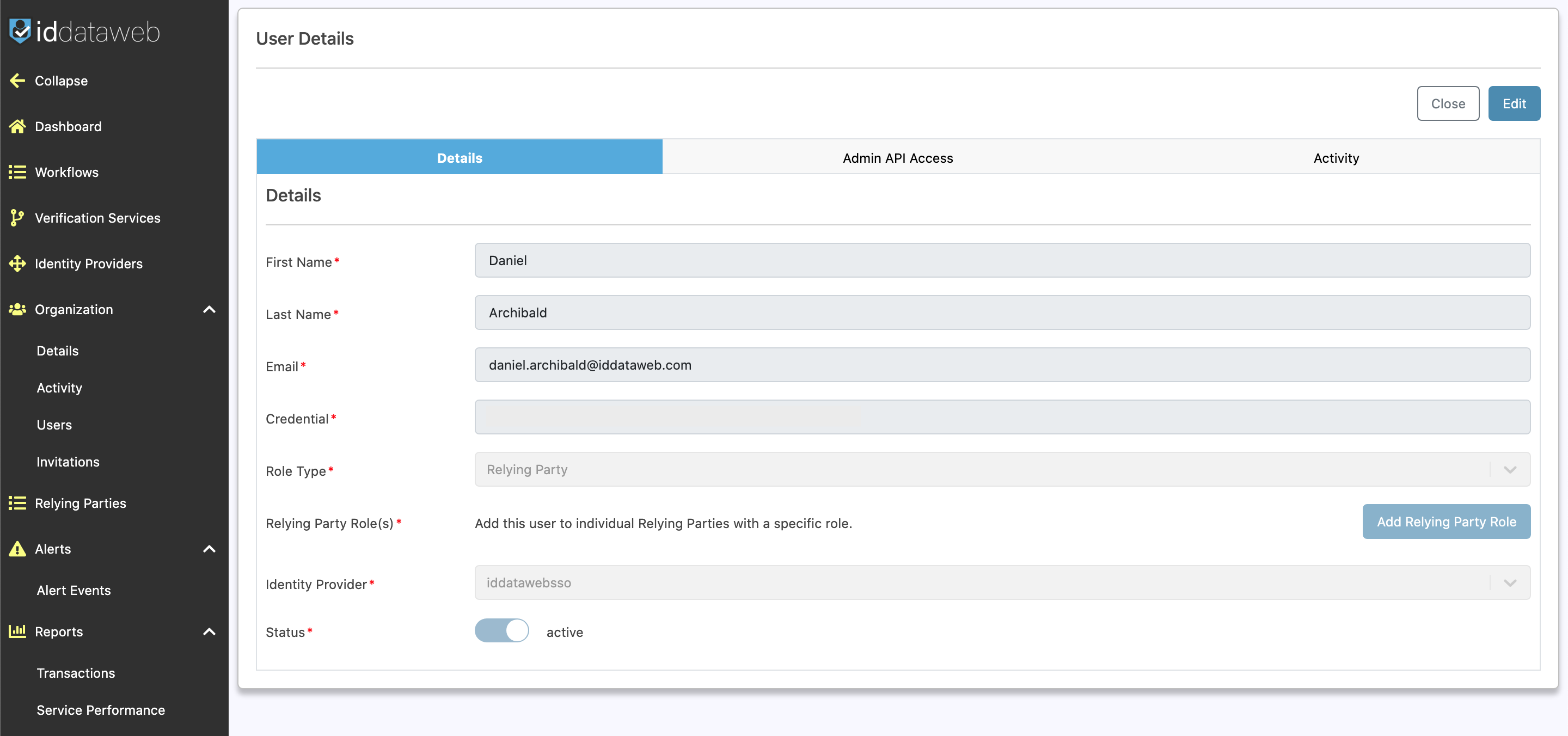Click the Dashboard home icon
The image size is (1568, 736).
(17, 126)
